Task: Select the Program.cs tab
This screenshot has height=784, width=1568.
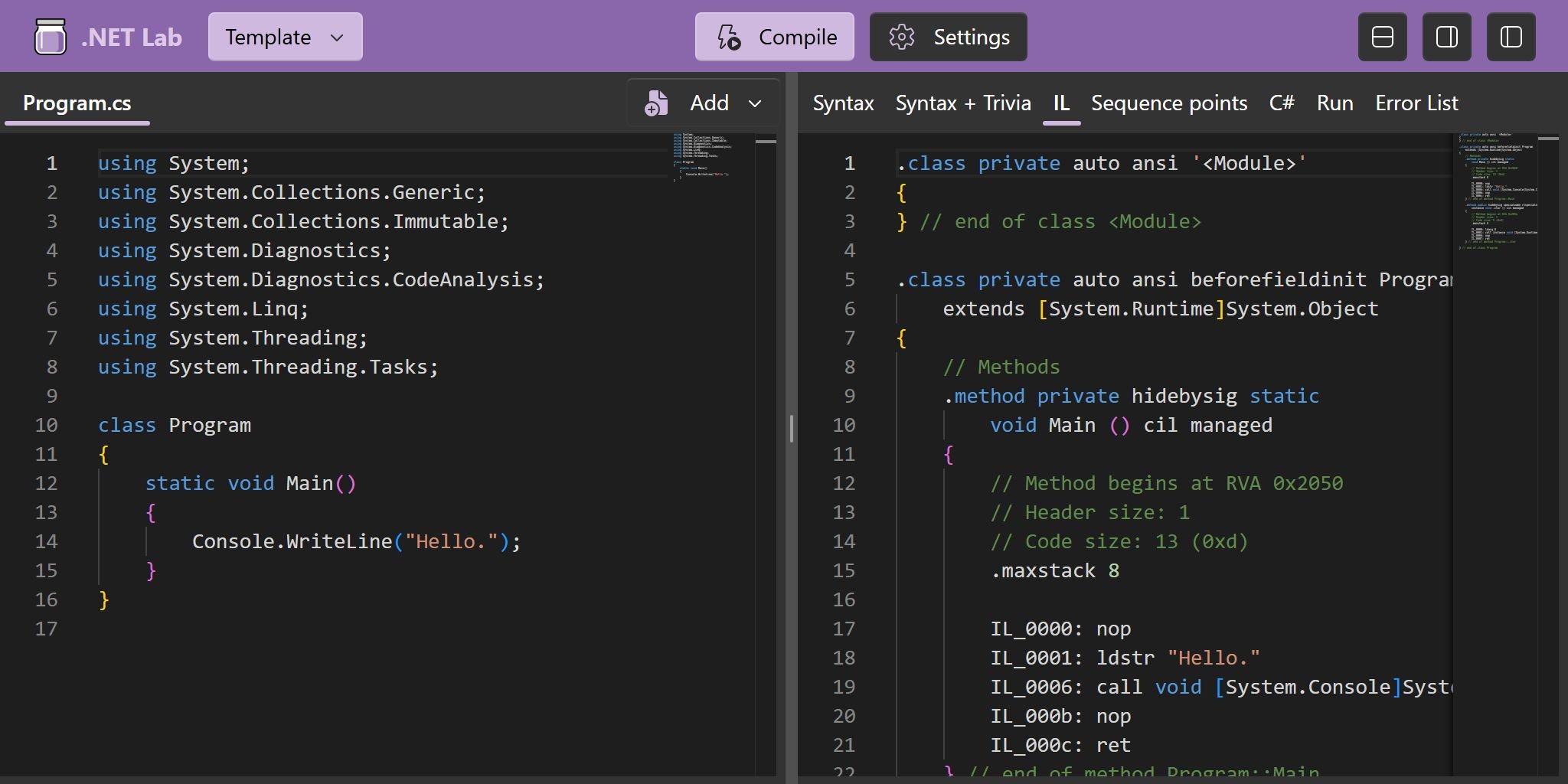Action: (x=77, y=102)
